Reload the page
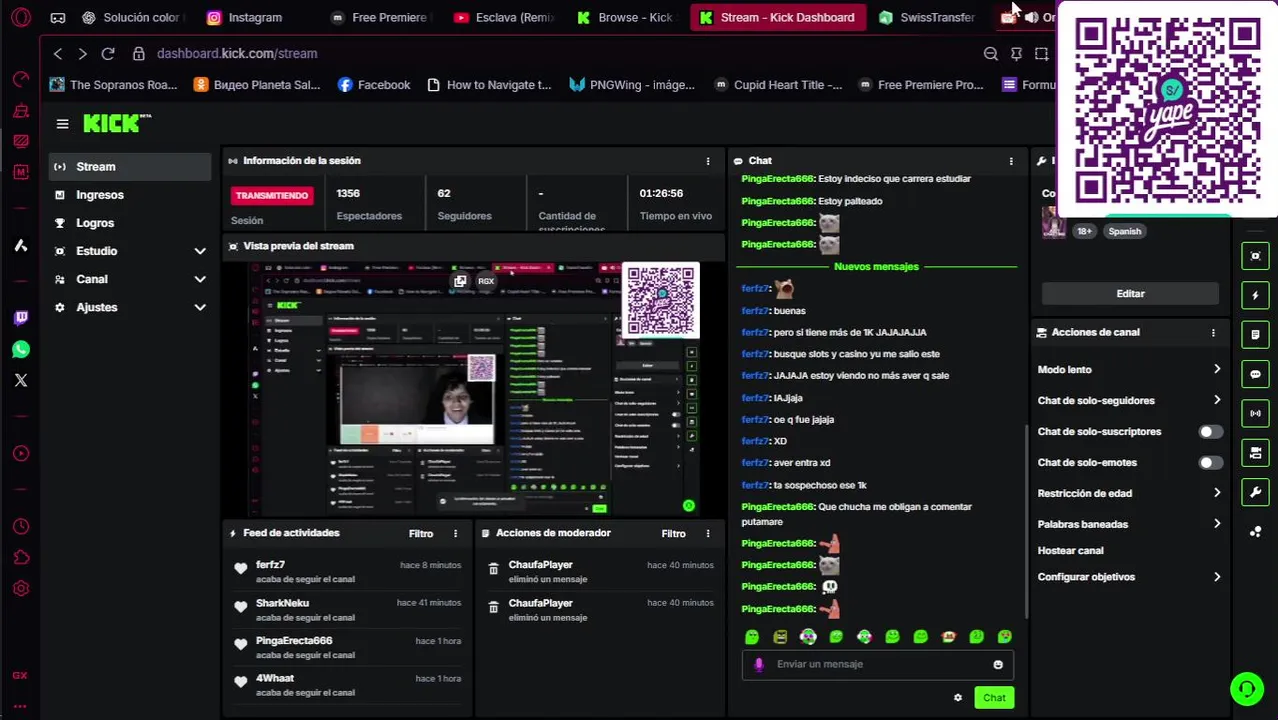Viewport: 1278px width, 720px height. [x=108, y=53]
